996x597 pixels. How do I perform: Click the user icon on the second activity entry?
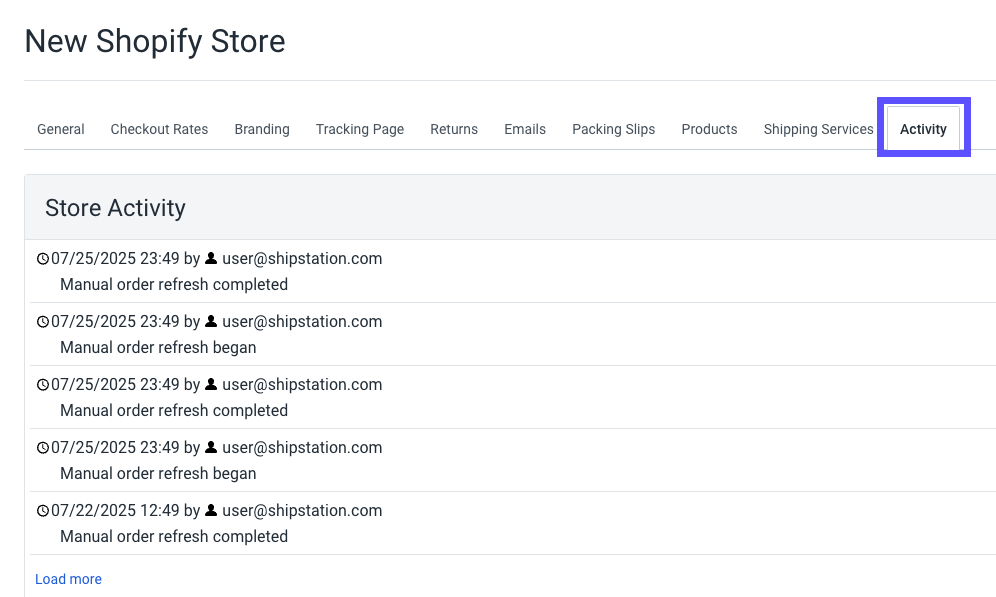(210, 321)
